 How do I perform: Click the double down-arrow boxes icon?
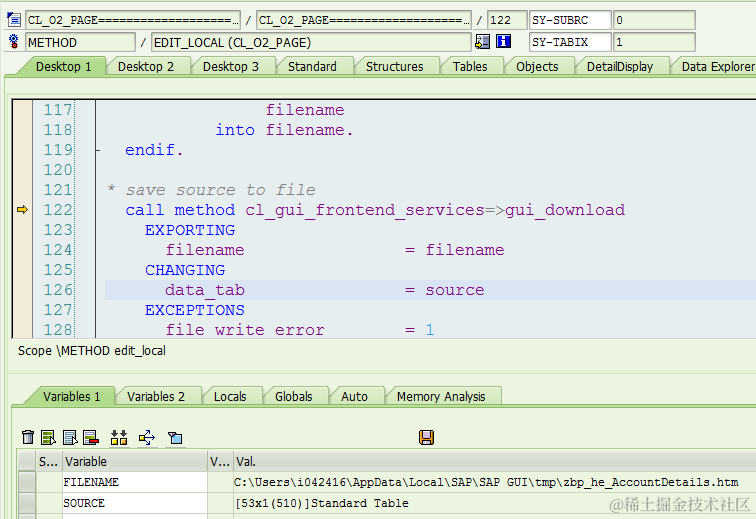click(x=119, y=437)
